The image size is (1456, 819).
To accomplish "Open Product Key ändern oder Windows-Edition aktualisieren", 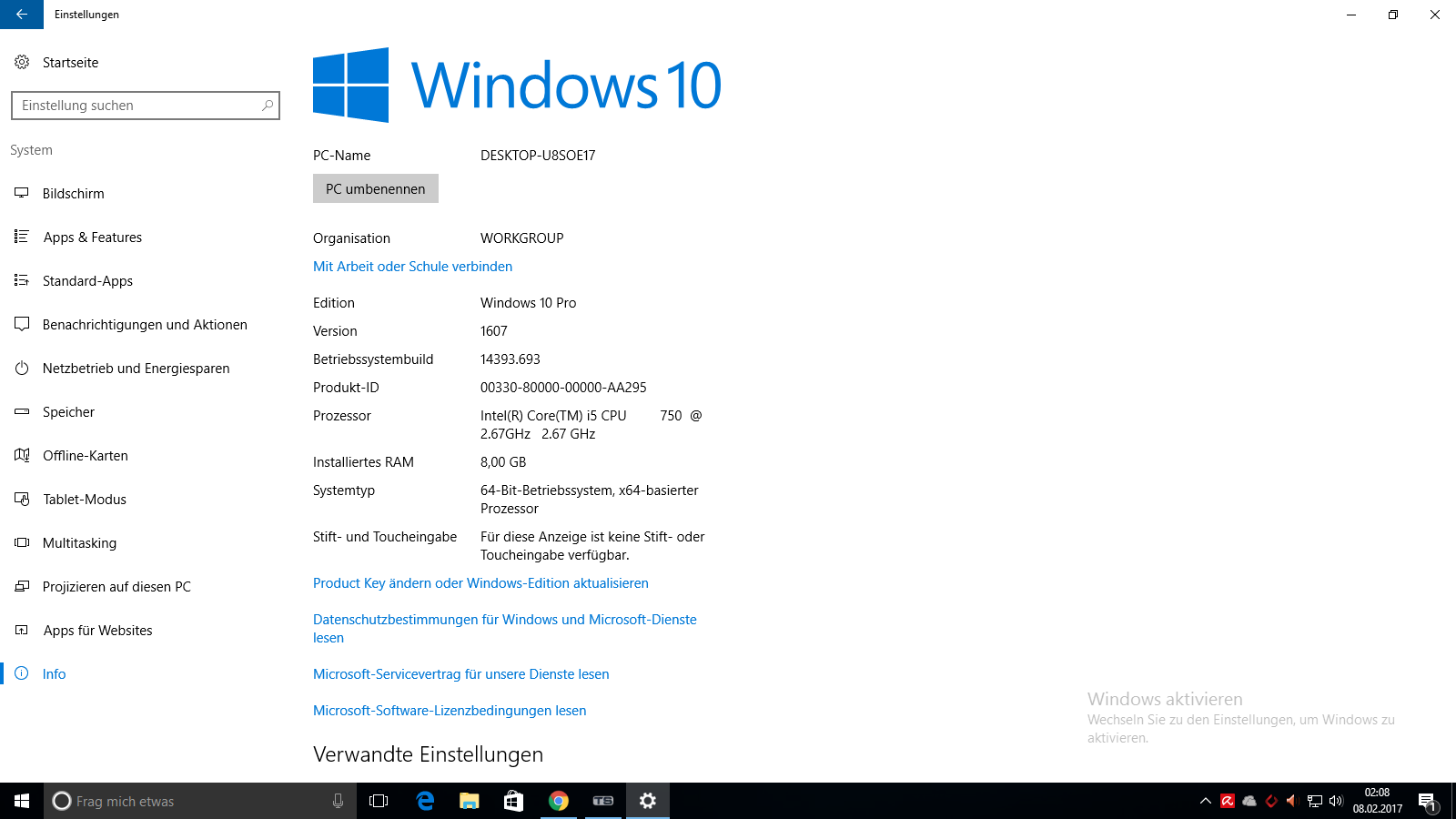I will tap(480, 583).
